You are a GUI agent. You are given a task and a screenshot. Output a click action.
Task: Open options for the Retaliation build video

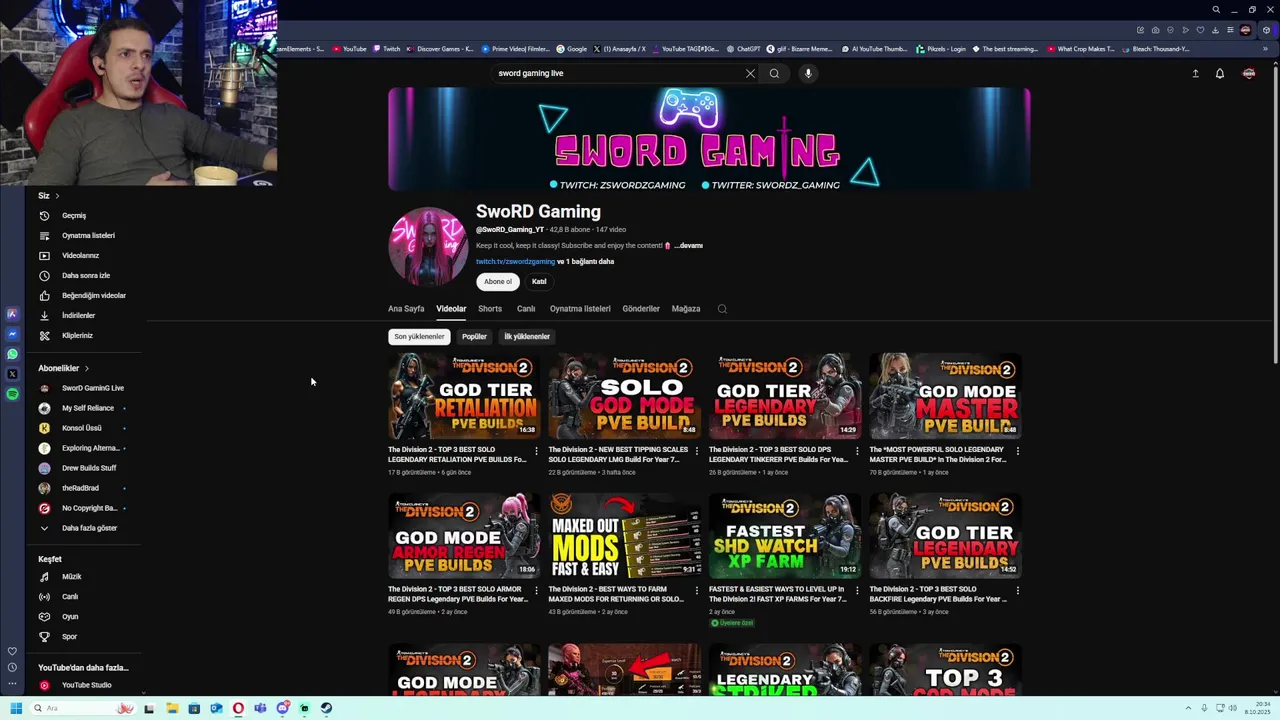tap(536, 451)
